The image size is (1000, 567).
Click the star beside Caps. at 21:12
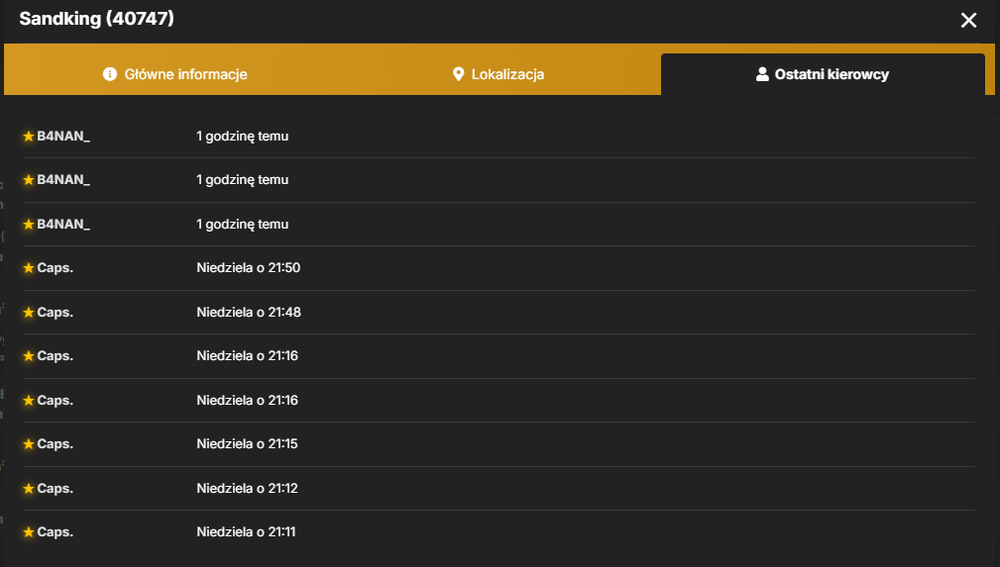pyautogui.click(x=29, y=488)
